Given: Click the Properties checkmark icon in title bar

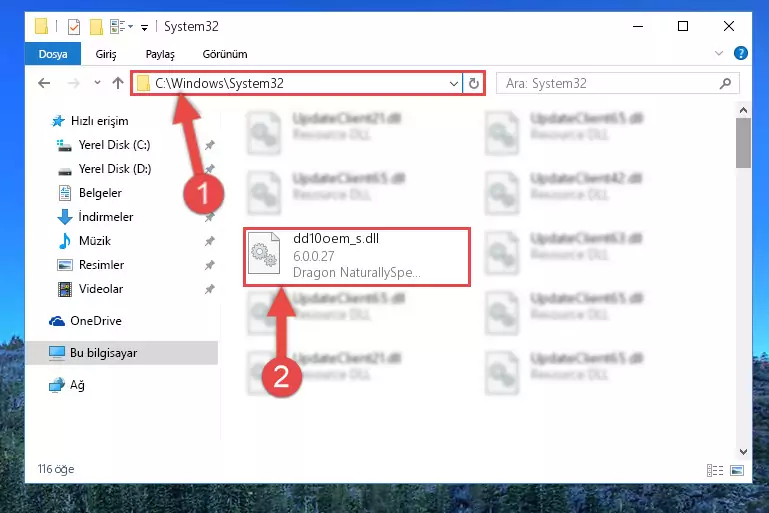Looking at the screenshot, I should click(x=74, y=26).
